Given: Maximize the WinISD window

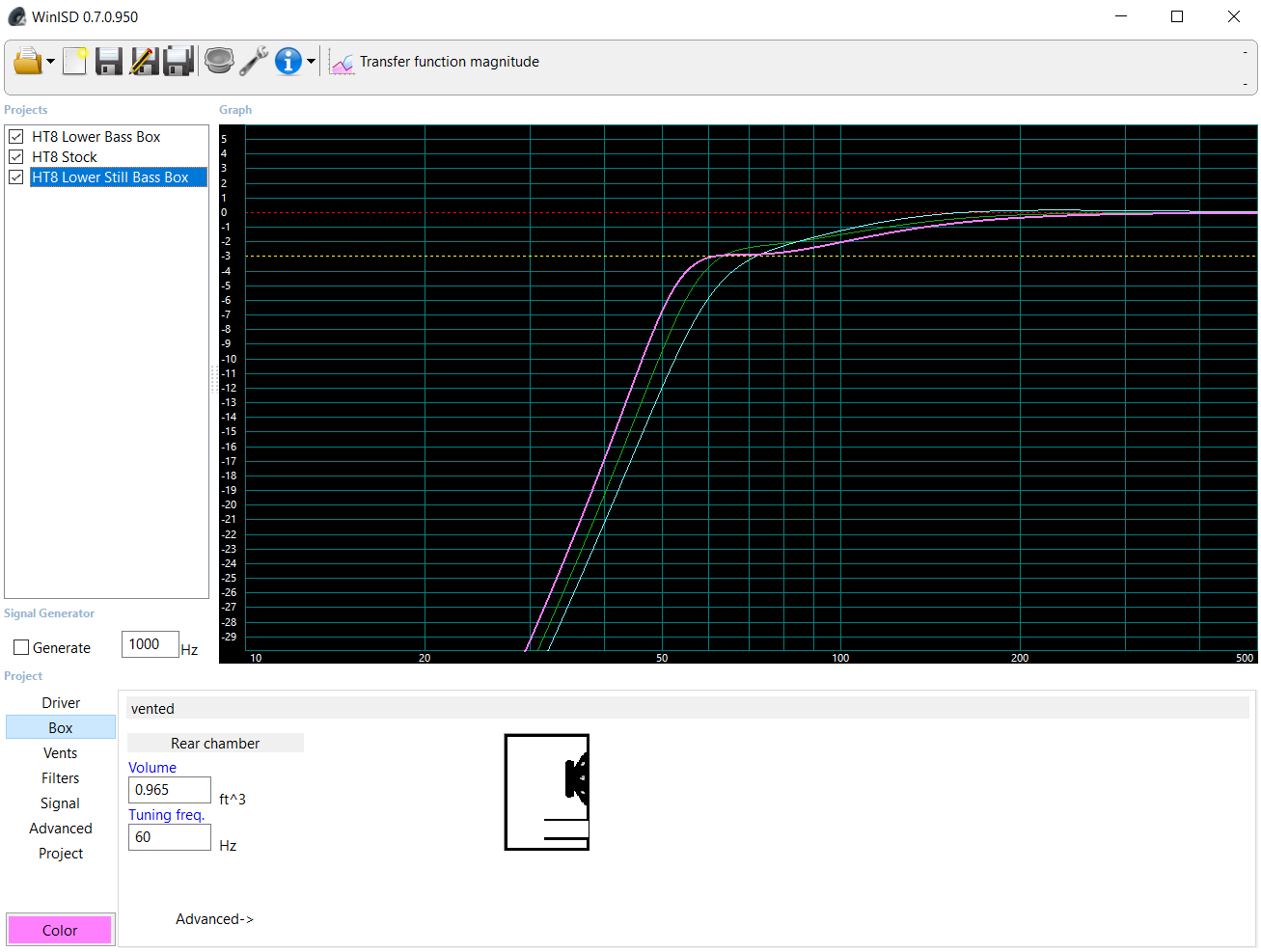Looking at the screenshot, I should [1177, 16].
